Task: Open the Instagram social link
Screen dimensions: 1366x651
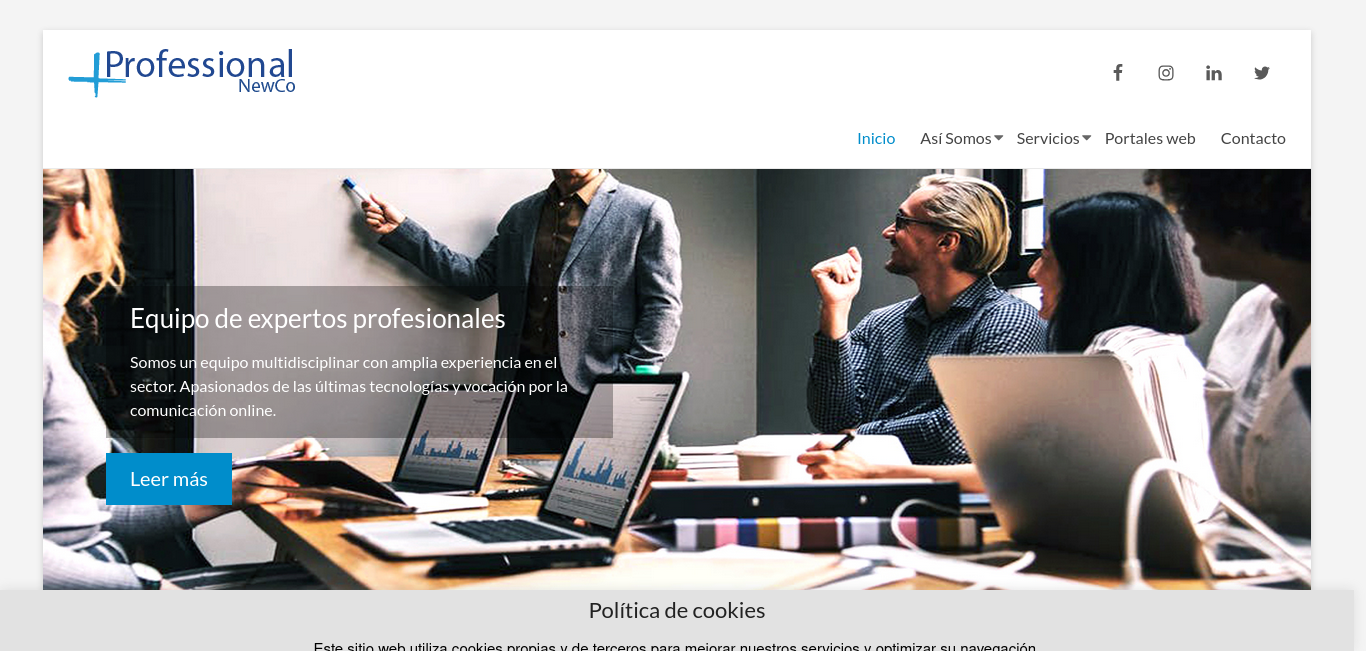Action: point(1166,73)
